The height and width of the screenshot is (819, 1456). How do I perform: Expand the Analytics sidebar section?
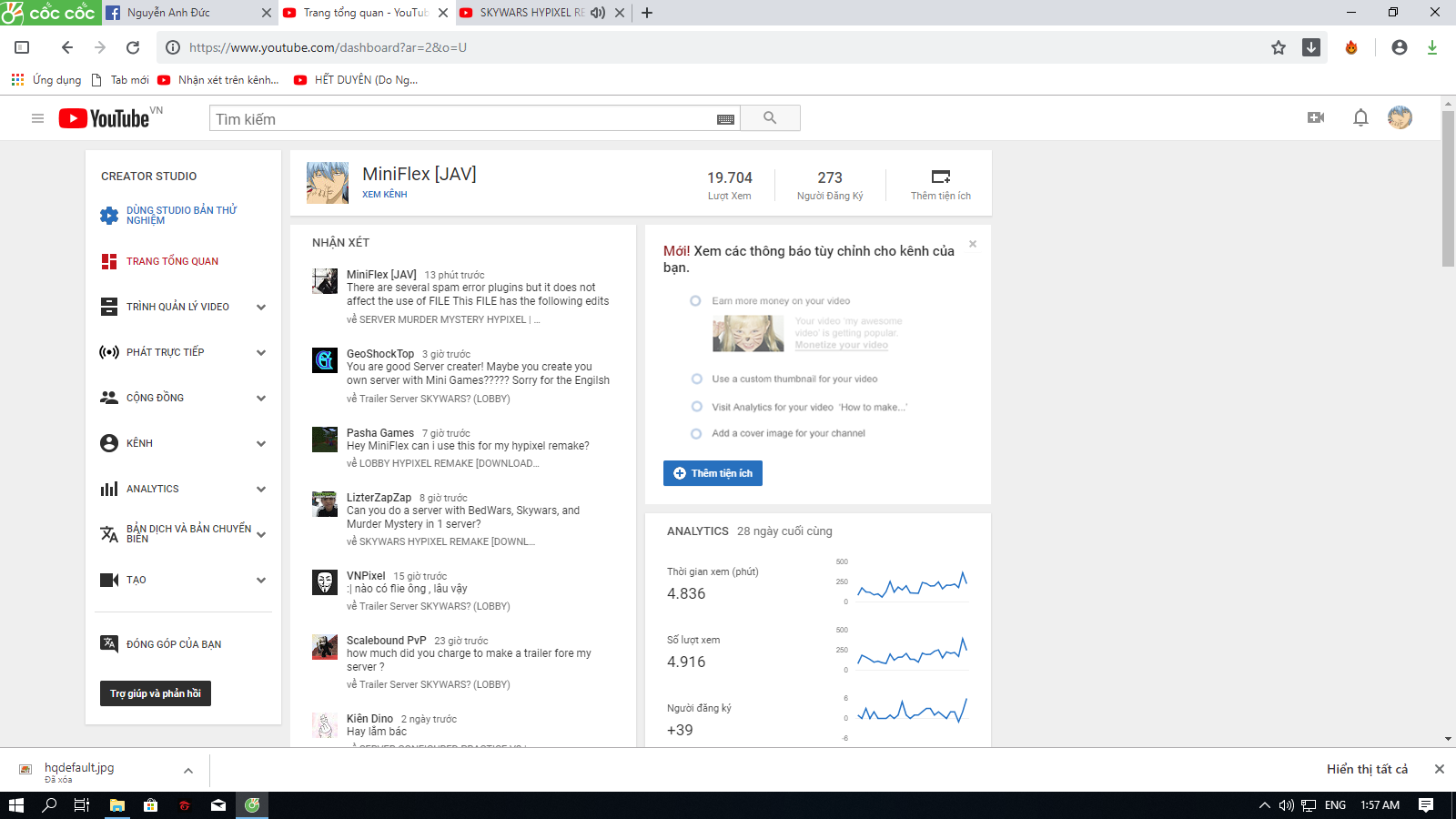261,490
